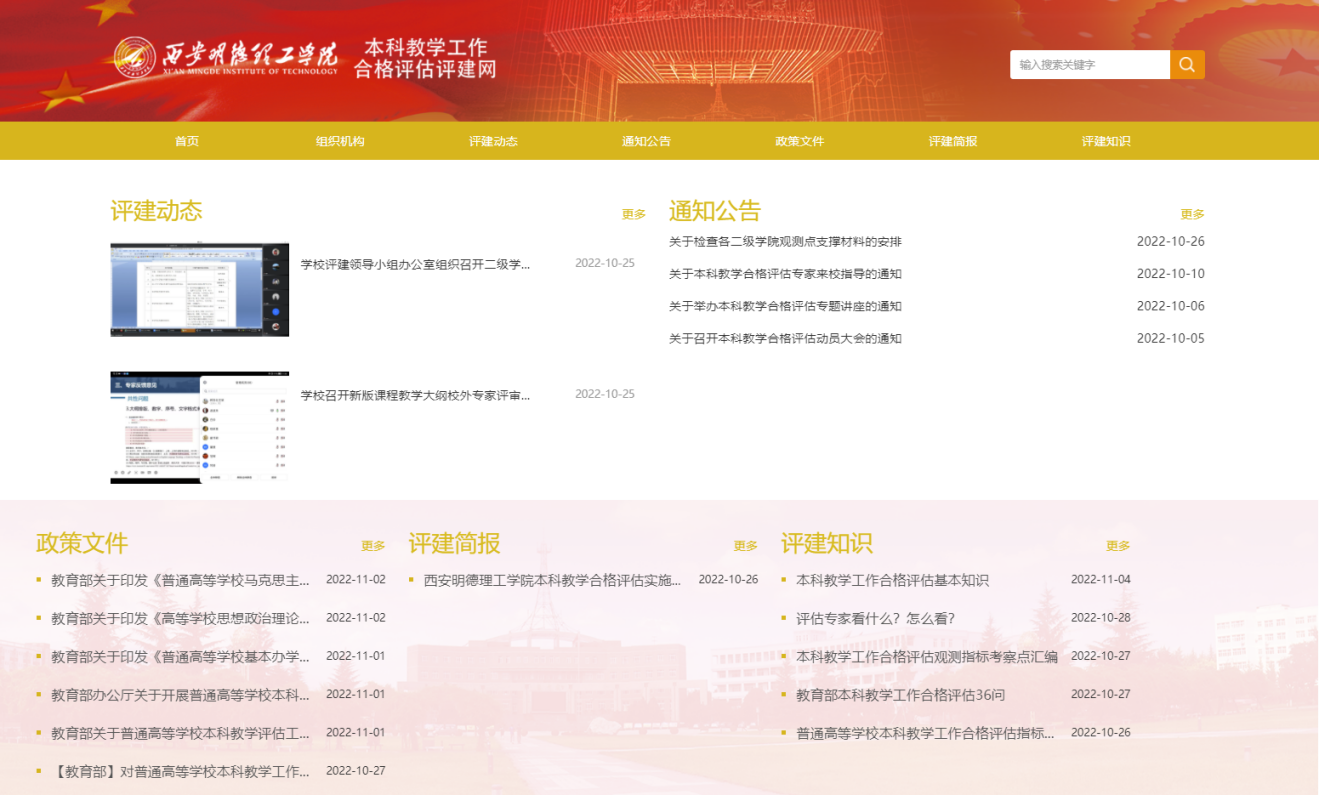The height and width of the screenshot is (795, 1319).
Task: Open 教育部本科教学工作合格评估36问 article
Action: point(900,694)
